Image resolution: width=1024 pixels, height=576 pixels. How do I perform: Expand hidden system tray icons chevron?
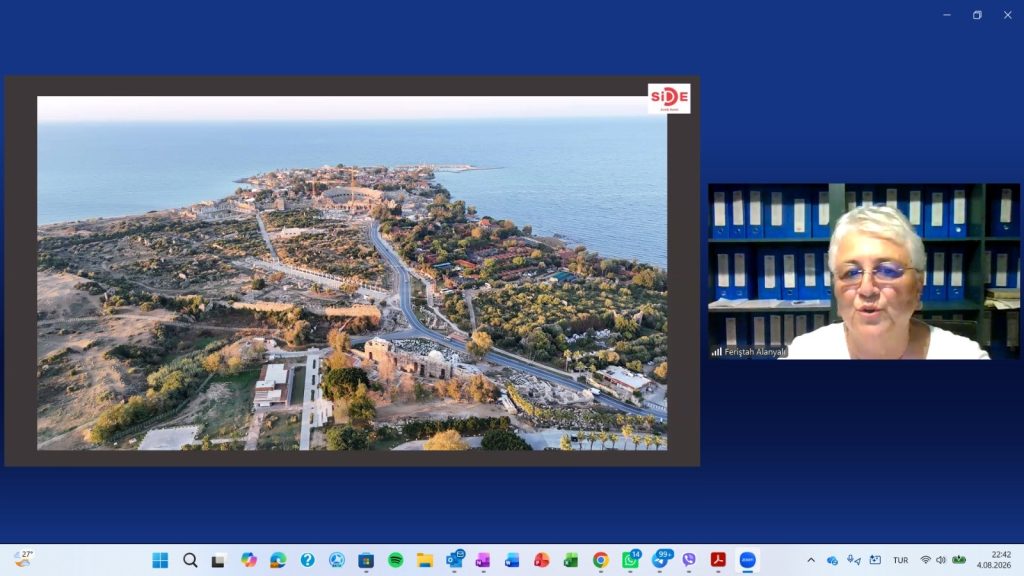[811, 560]
